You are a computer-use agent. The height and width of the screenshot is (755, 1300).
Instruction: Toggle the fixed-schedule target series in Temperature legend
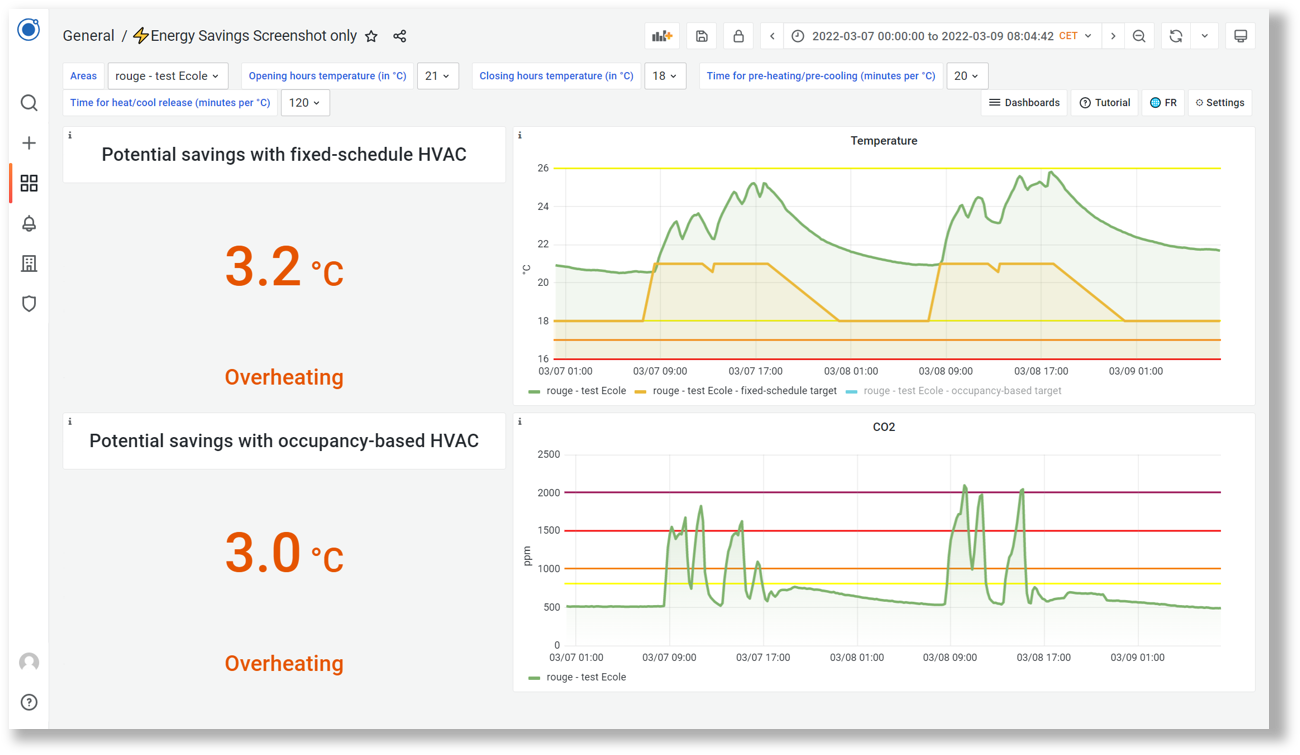747,391
